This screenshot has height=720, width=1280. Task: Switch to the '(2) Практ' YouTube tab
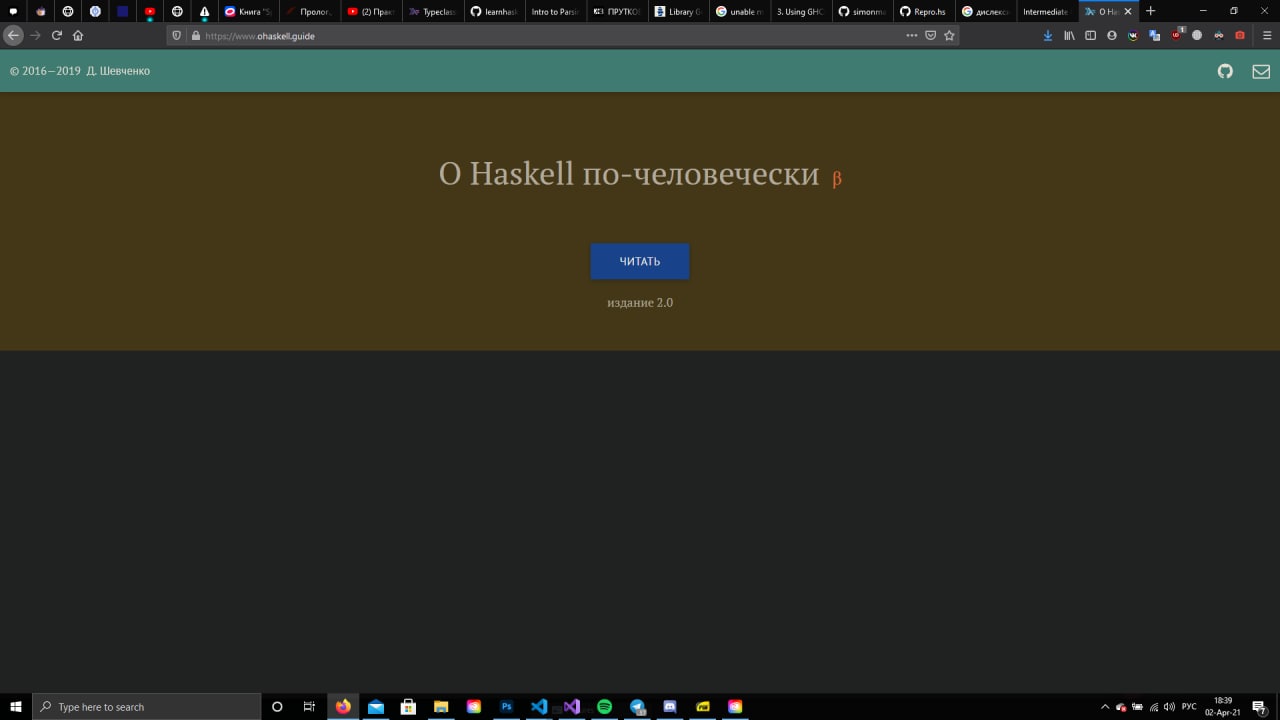pyautogui.click(x=370, y=11)
